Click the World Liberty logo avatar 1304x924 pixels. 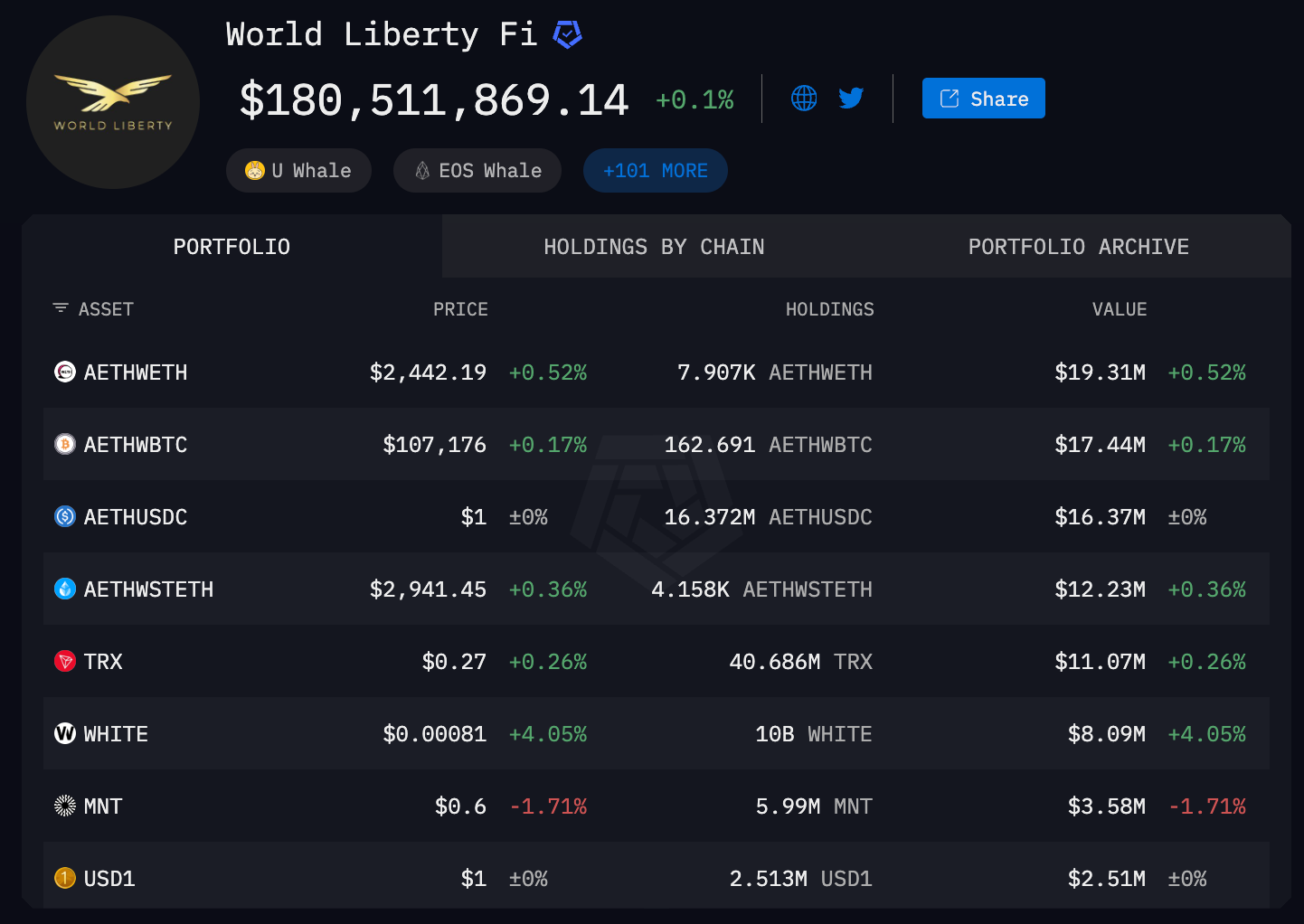click(x=113, y=102)
